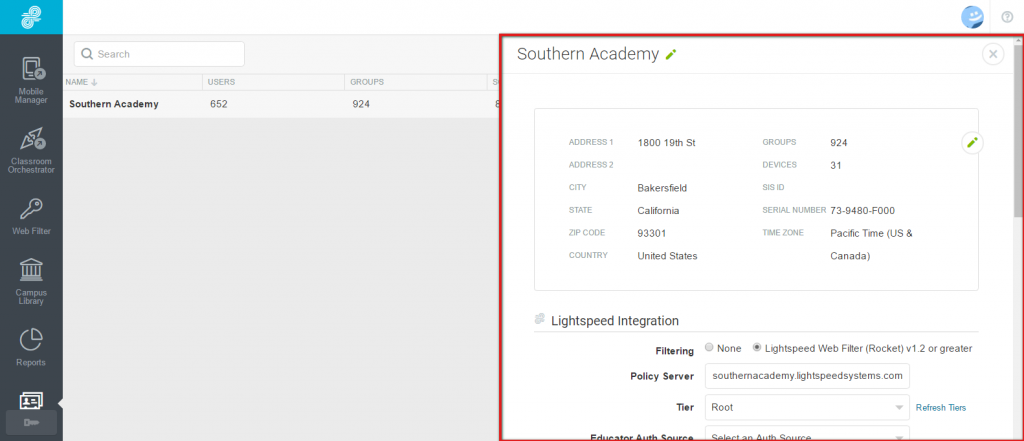This screenshot has height=441, width=1024.
Task: Click groups value 924 in table
Action: (x=360, y=104)
